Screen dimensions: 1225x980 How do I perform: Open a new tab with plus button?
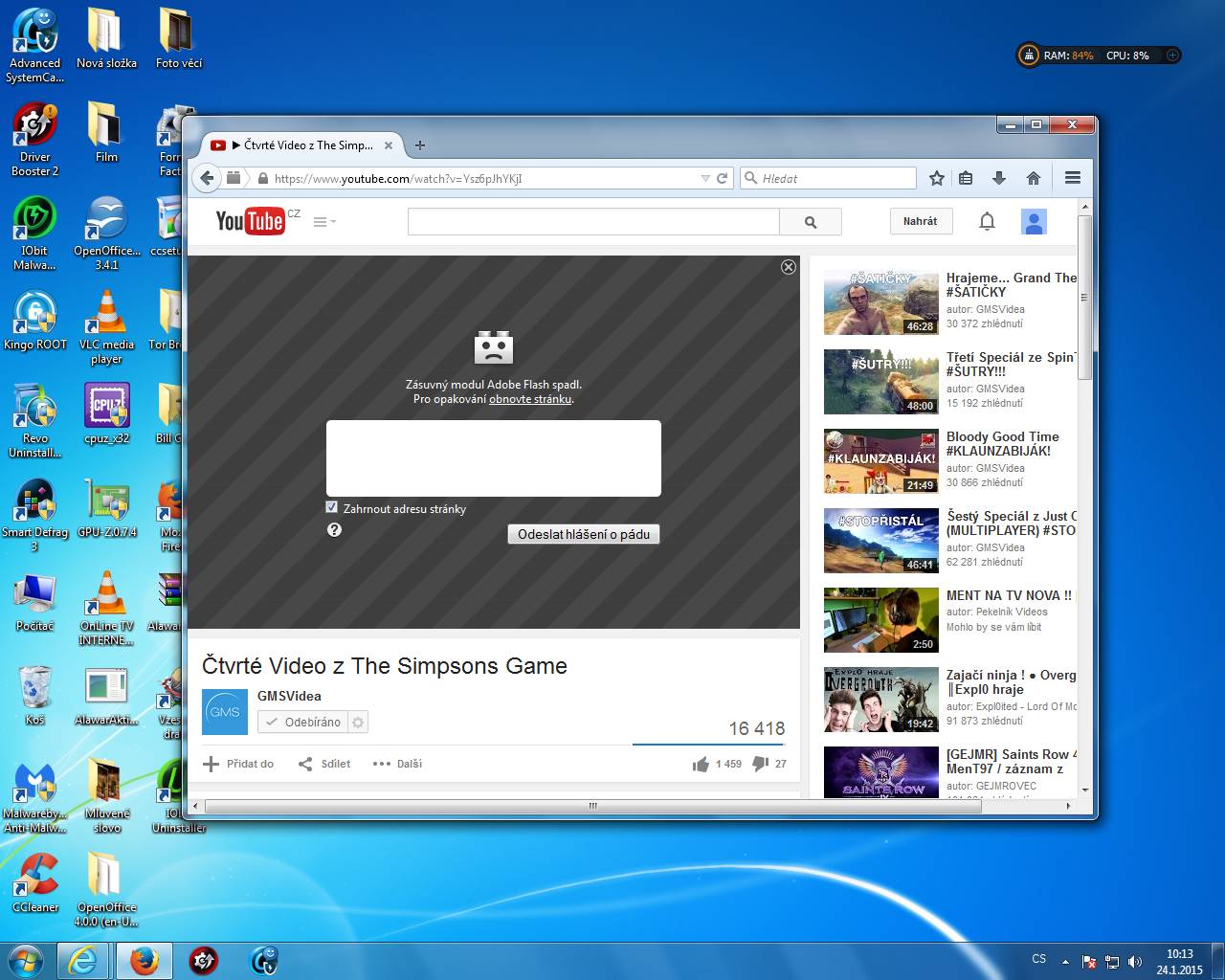tap(419, 145)
